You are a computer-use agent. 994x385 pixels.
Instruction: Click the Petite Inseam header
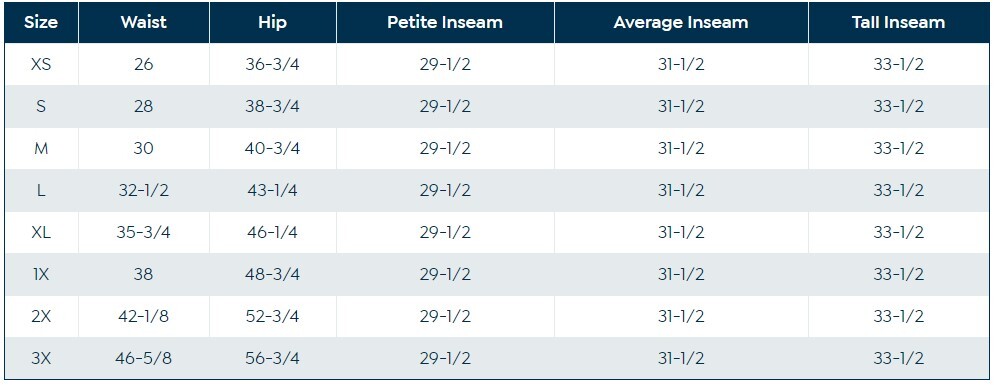click(x=445, y=22)
